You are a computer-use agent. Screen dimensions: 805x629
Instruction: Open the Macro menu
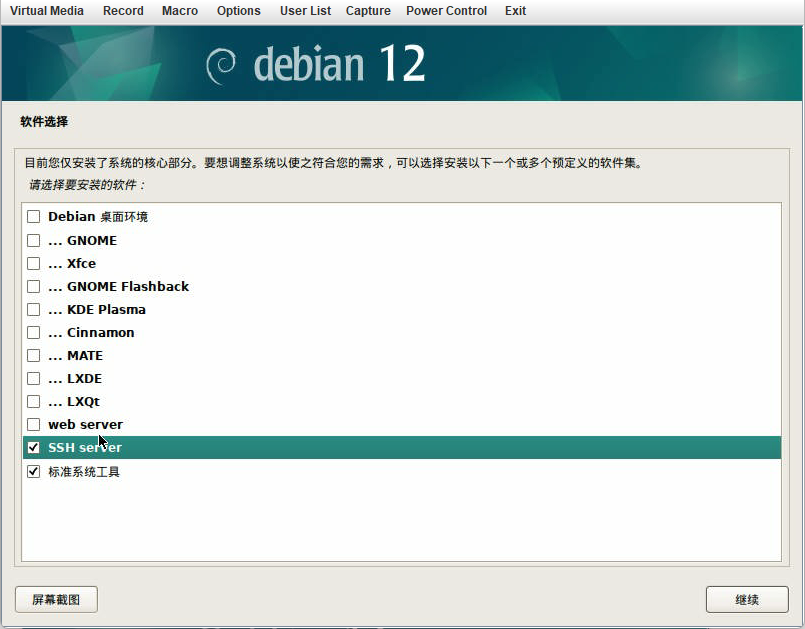179,11
